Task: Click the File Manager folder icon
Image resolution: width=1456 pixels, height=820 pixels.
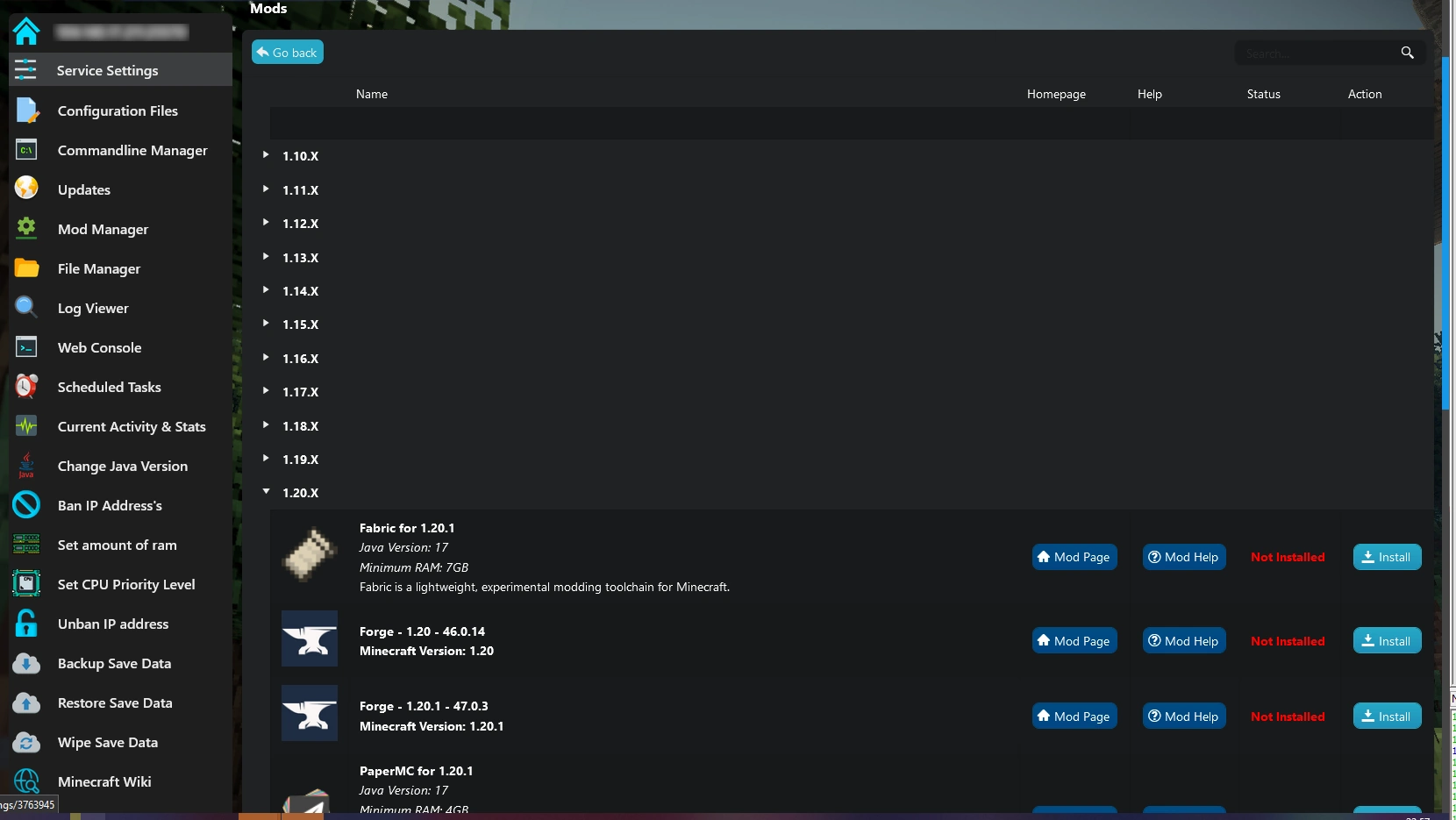Action: tap(26, 268)
